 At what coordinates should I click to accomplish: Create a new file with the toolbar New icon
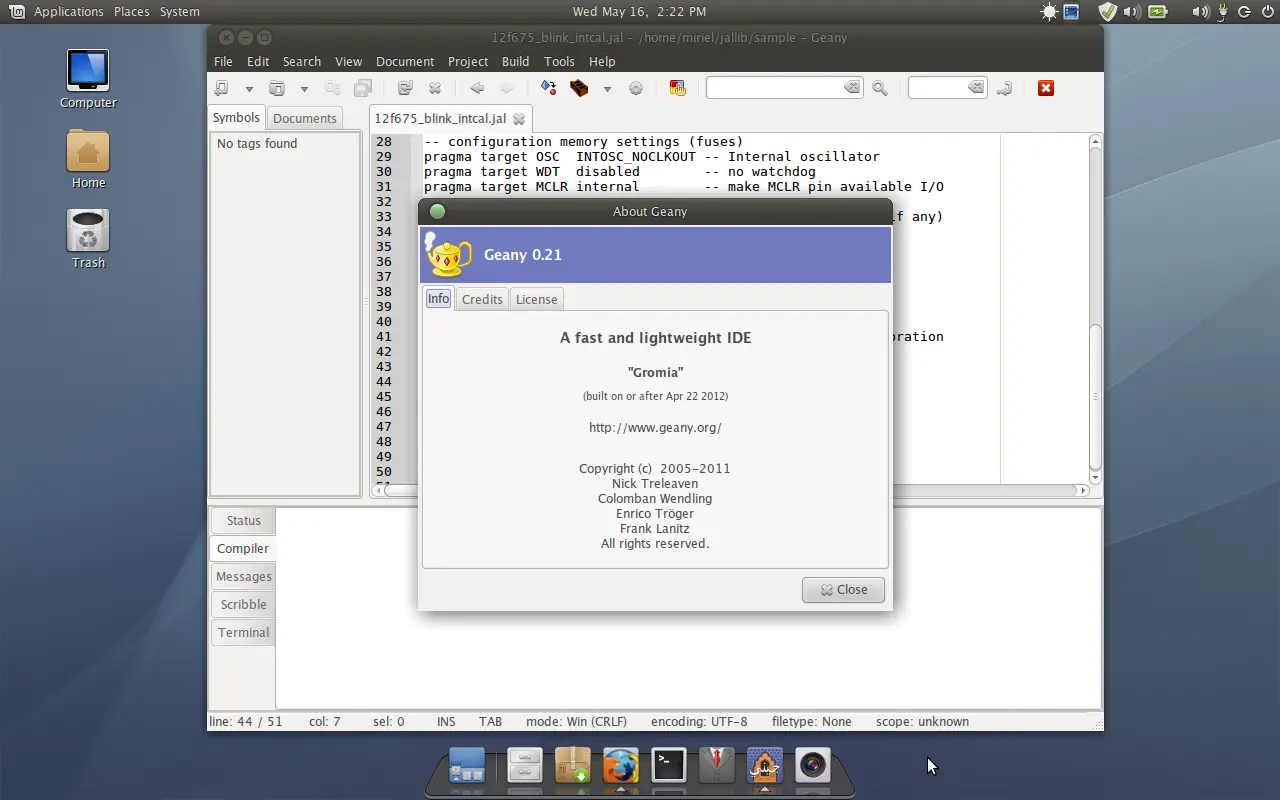point(222,88)
